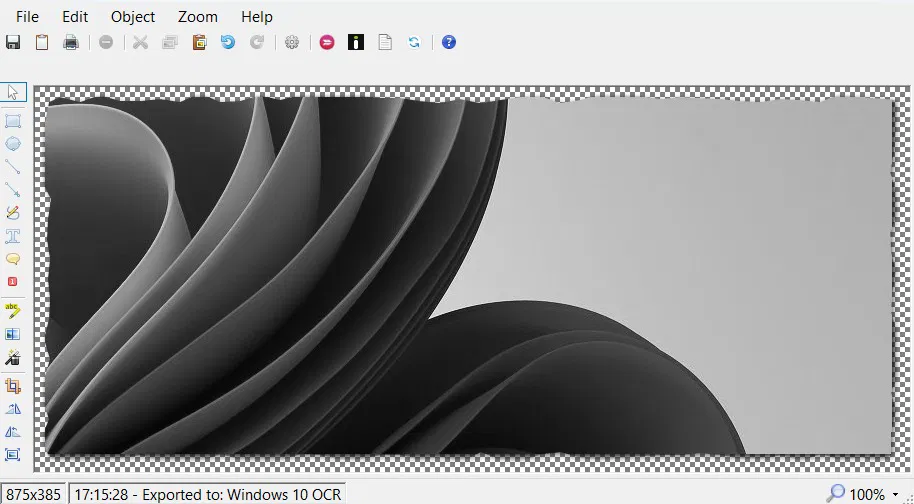This screenshot has width=914, height=504.
Task: Click the torn-edge wallpaper image on canvas
Action: [469, 276]
